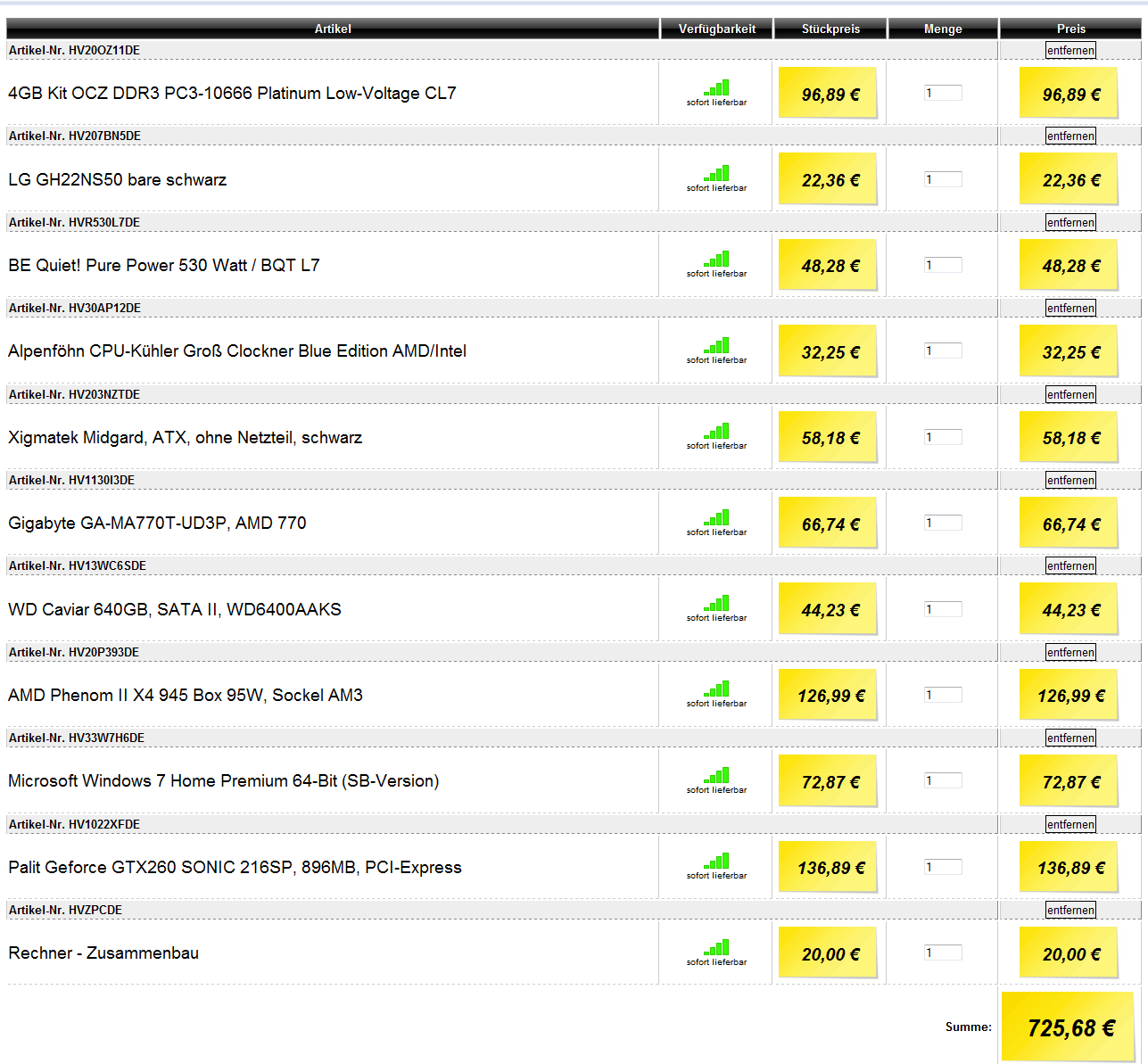Remove article HV207BN5DE with entfernen
Image resolution: width=1148 pixels, height=1064 pixels.
tap(1070, 136)
